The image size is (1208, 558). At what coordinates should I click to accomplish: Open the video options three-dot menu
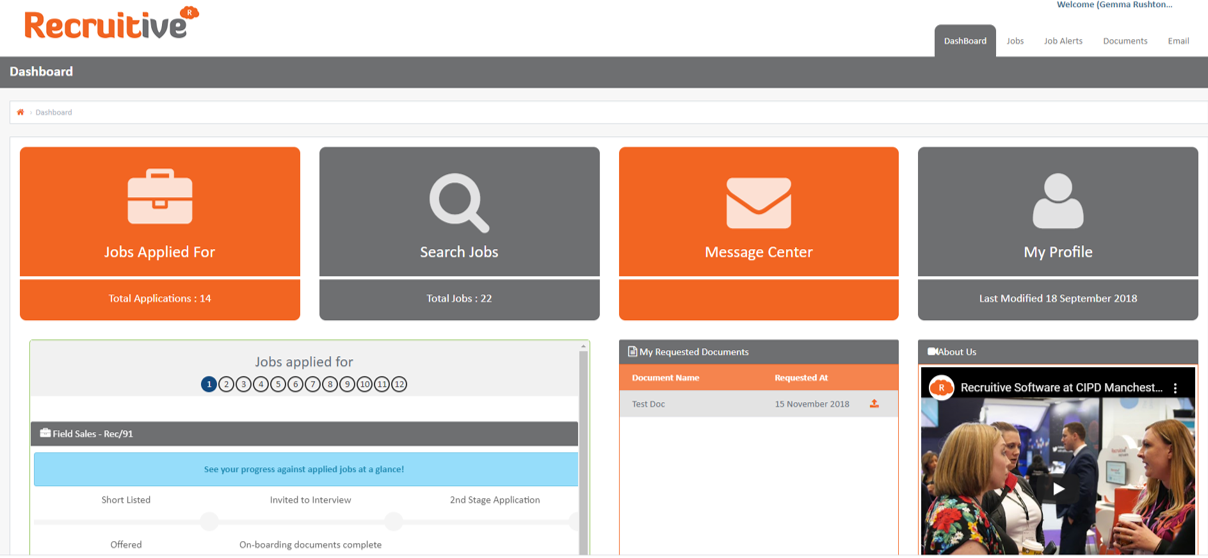(x=1175, y=388)
